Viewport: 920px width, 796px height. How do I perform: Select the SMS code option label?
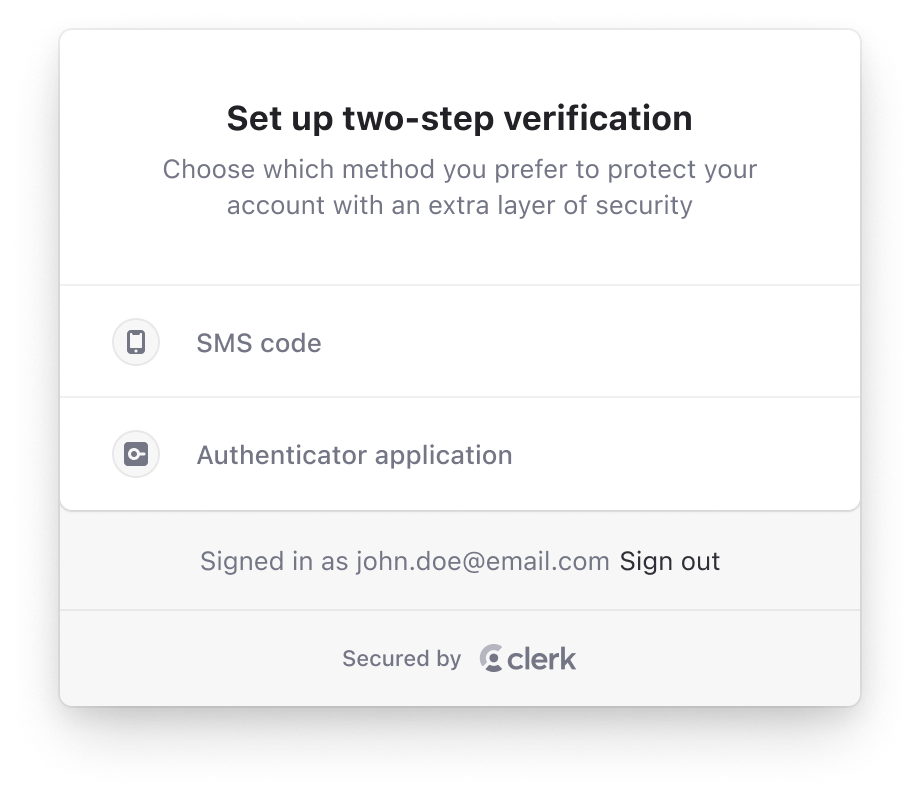258,343
